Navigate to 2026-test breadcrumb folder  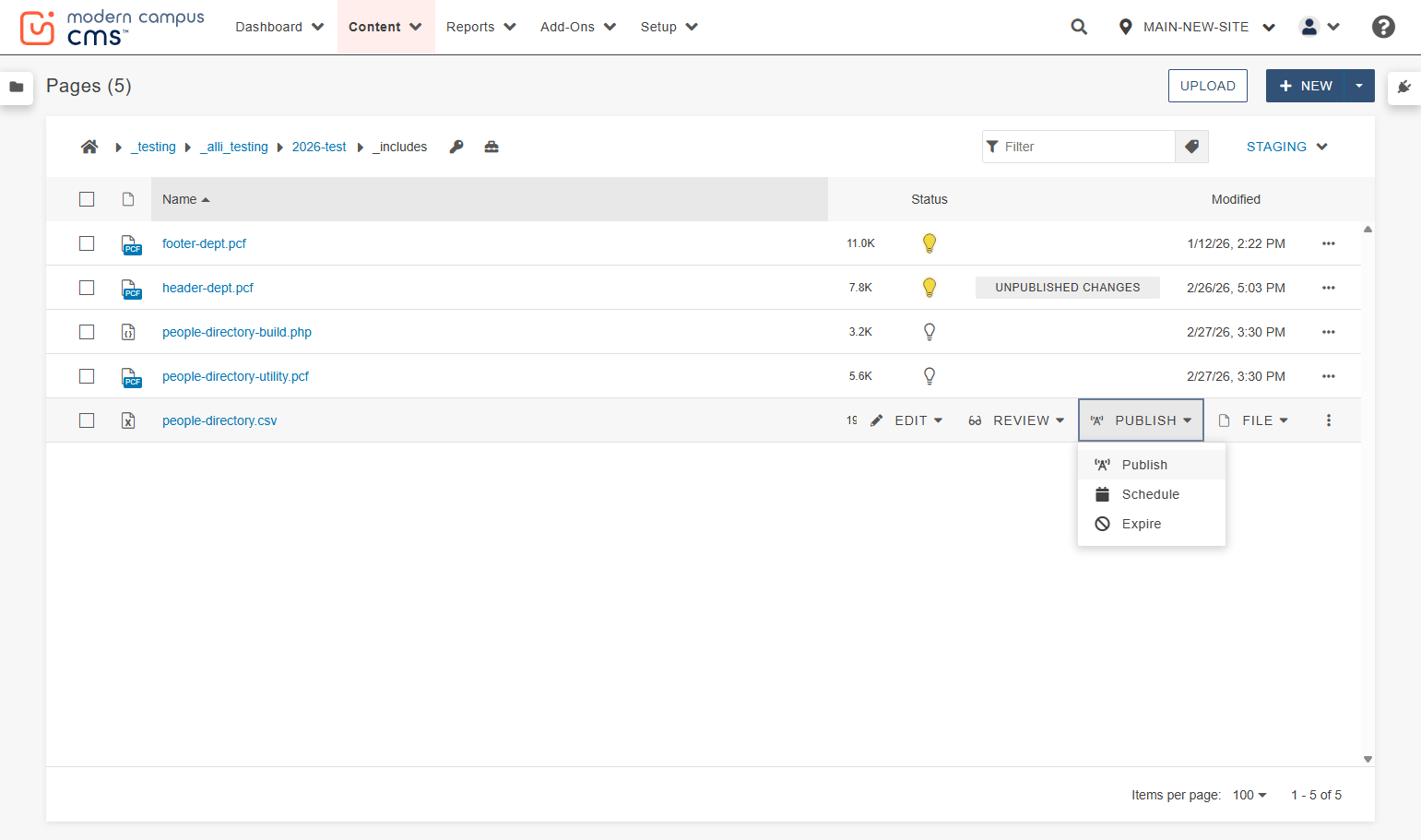(319, 147)
